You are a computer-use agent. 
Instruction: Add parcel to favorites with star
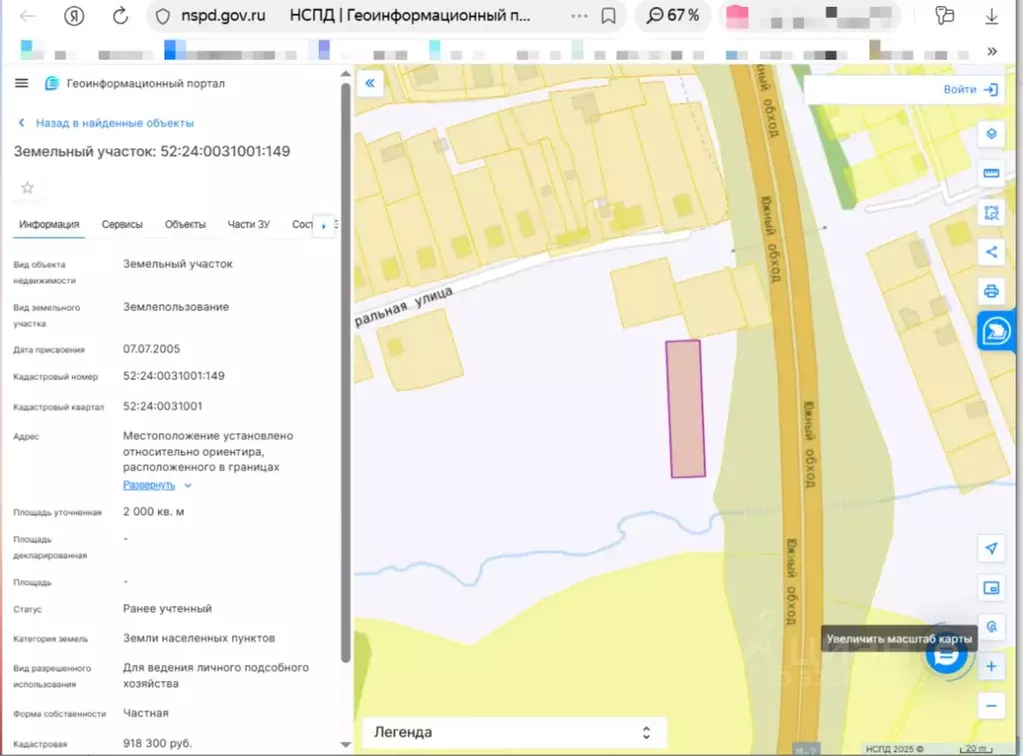click(27, 188)
